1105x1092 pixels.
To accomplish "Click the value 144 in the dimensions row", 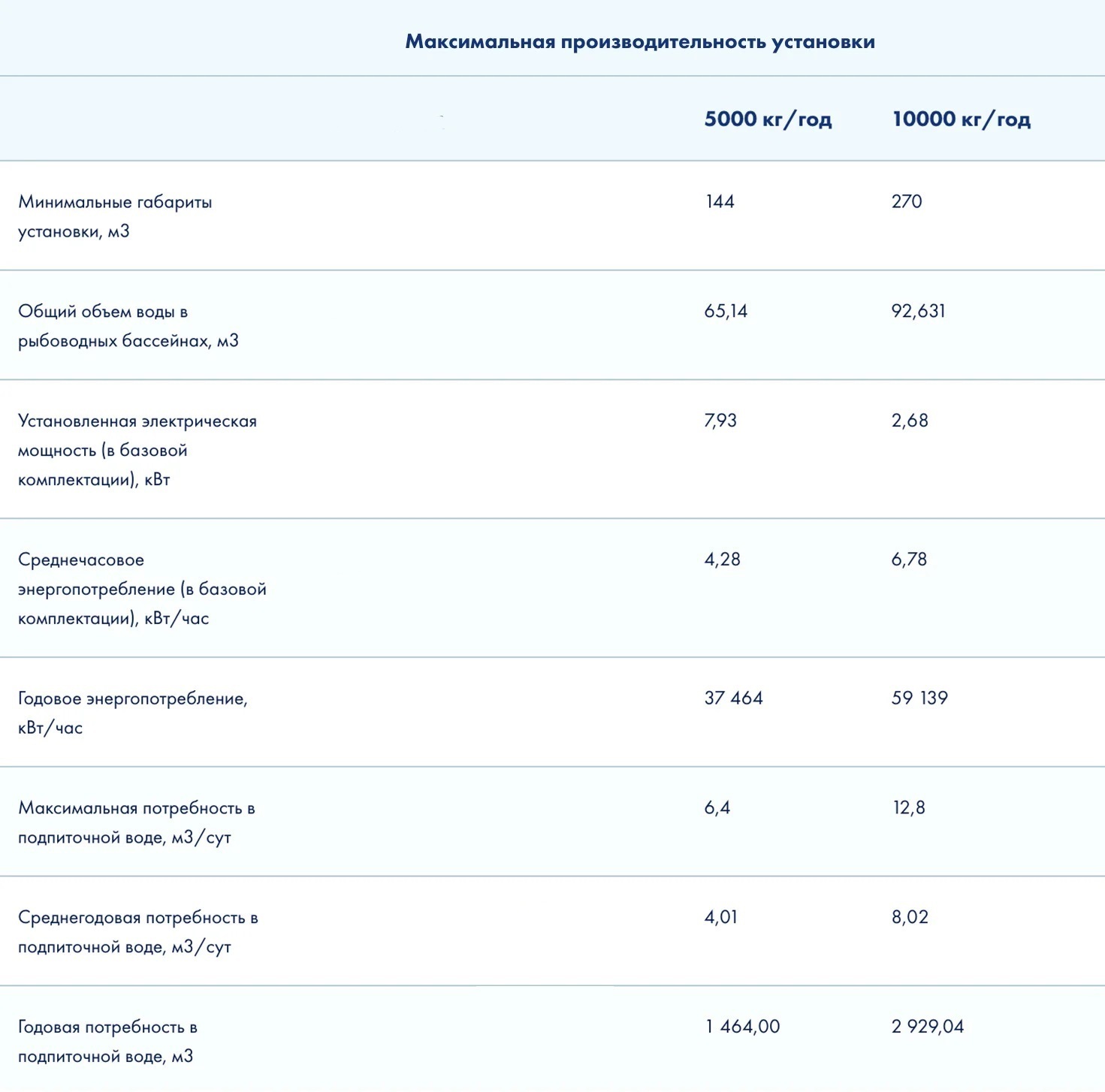I will pyautogui.click(x=720, y=201).
